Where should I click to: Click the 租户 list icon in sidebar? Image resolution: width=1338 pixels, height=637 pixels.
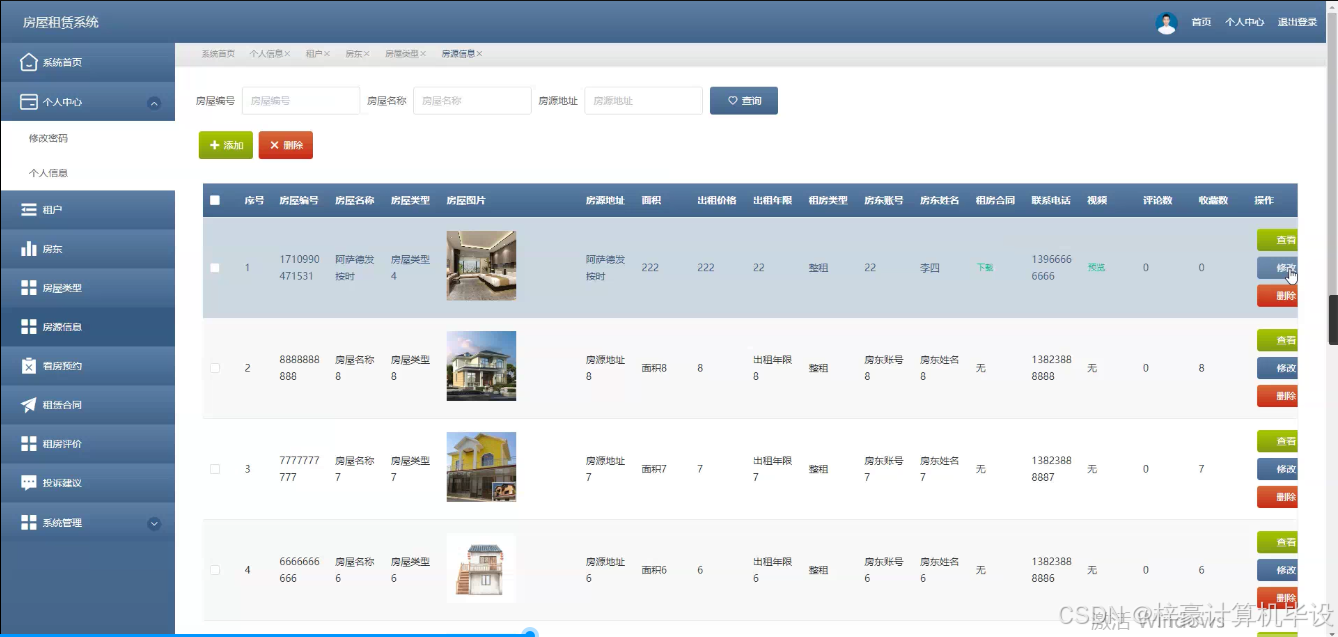coord(29,210)
